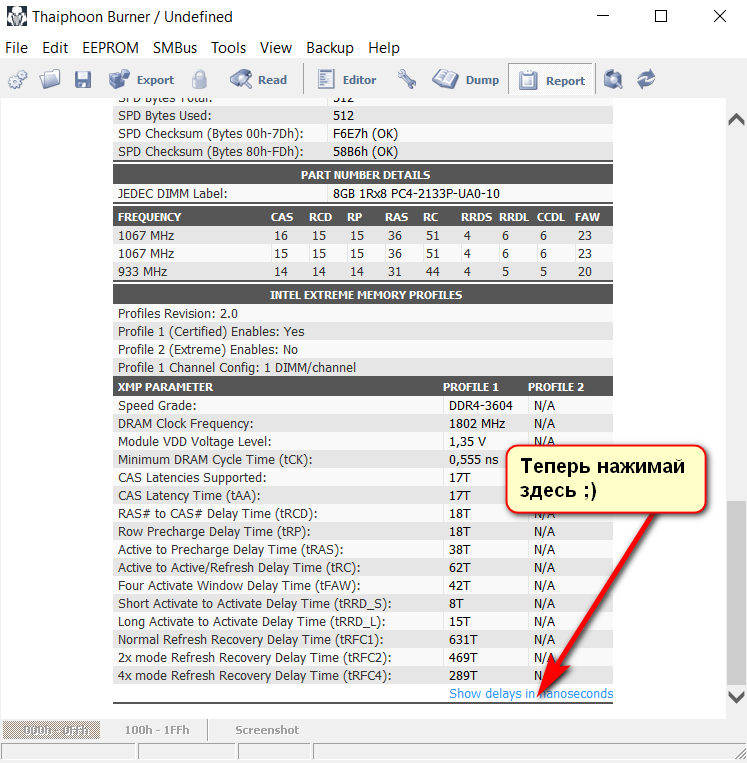Switch to the 000h - 0FFh tab

click(52, 730)
